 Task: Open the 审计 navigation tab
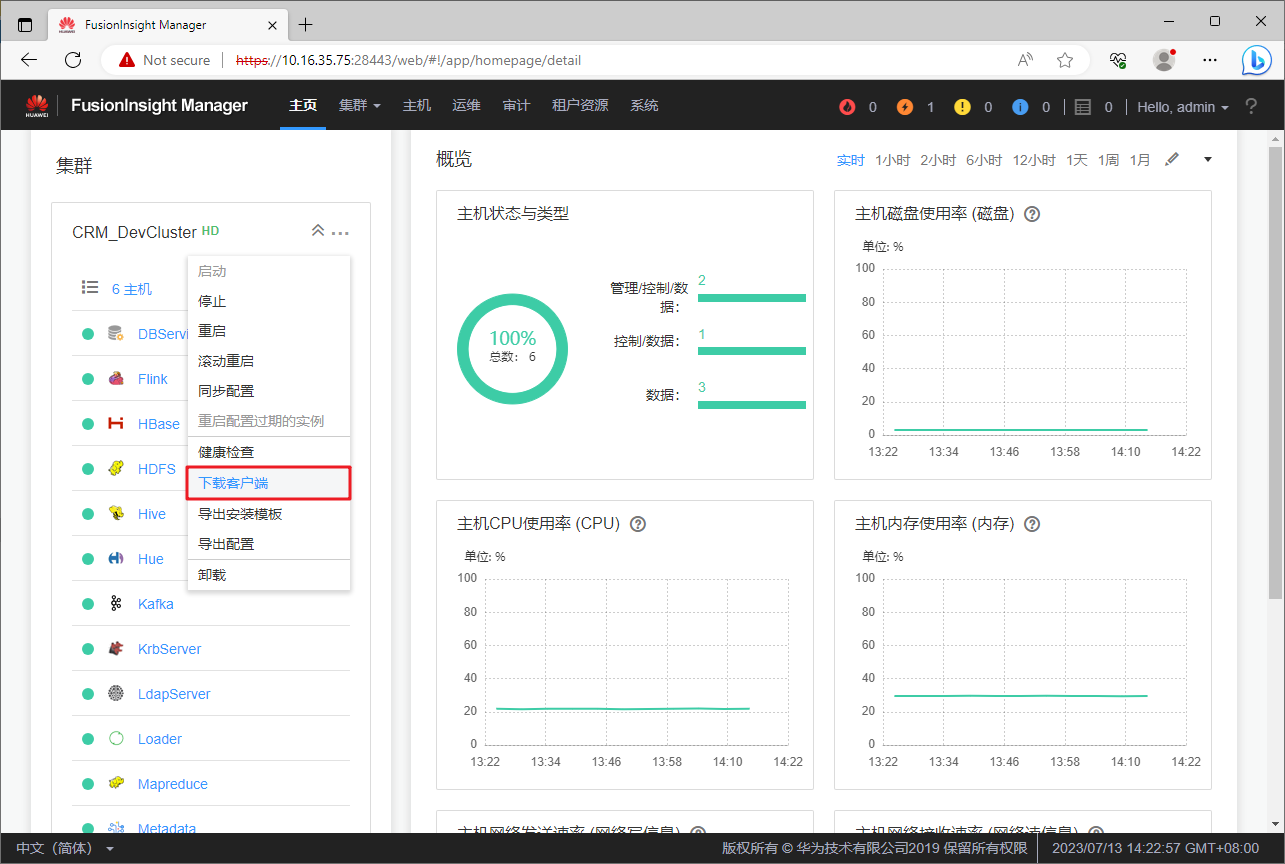point(516,106)
